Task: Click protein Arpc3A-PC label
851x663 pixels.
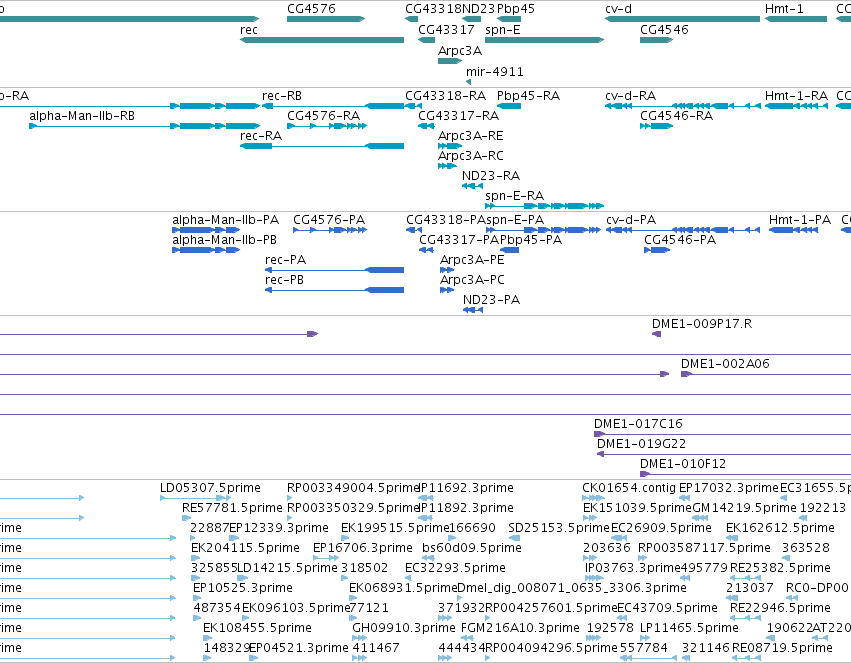Action: pos(472,280)
